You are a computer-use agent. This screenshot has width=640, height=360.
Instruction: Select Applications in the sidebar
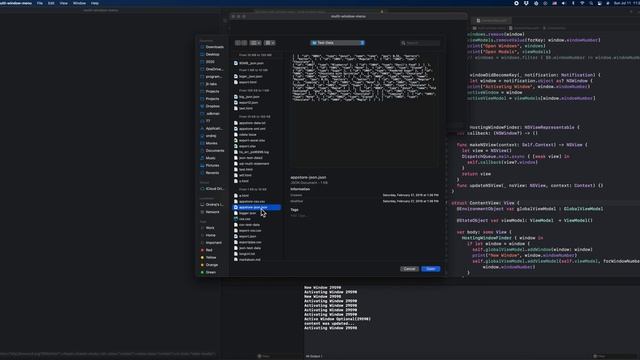[x=212, y=129]
